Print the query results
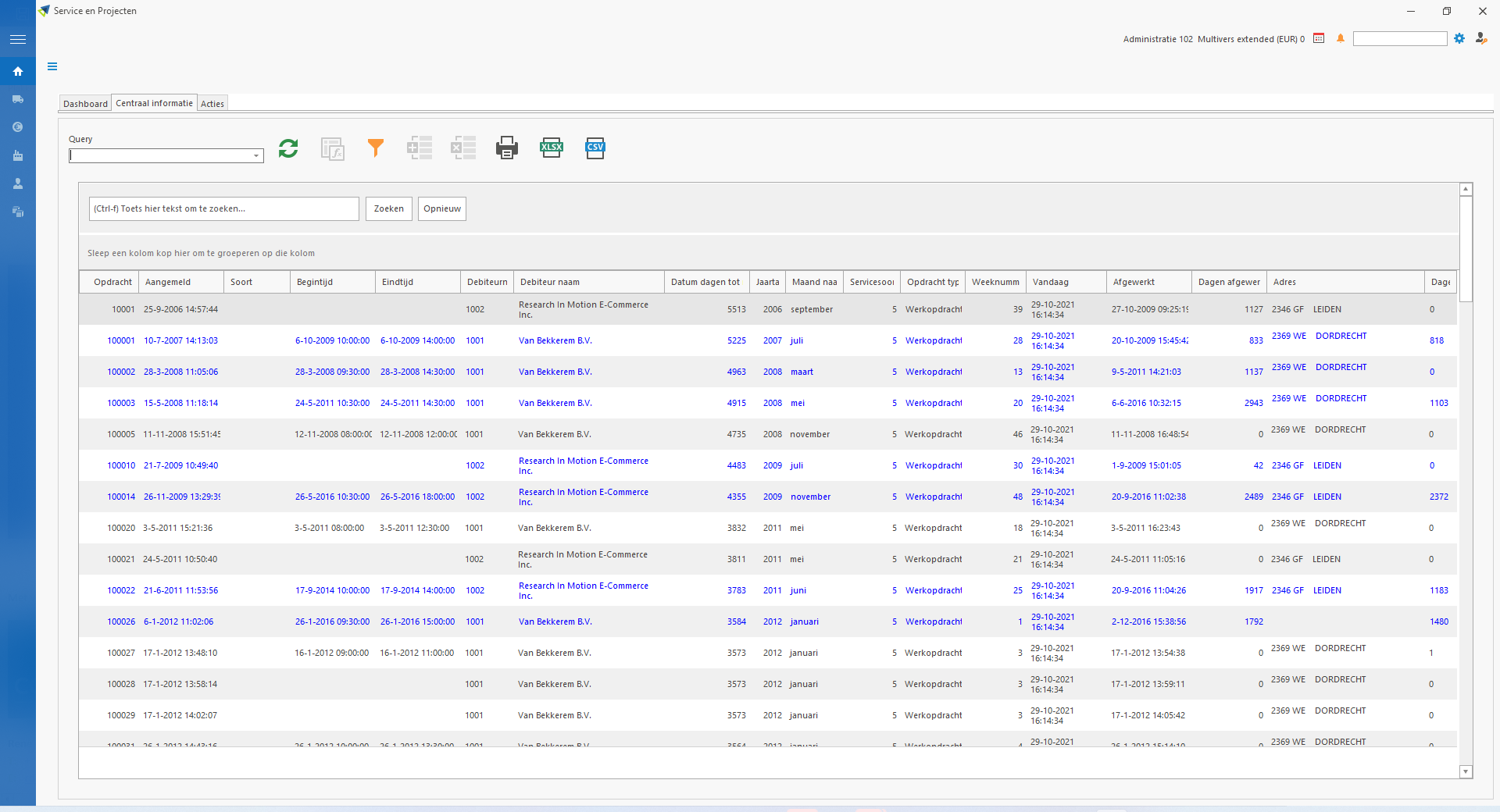The height and width of the screenshot is (812, 1500). pyautogui.click(x=507, y=148)
